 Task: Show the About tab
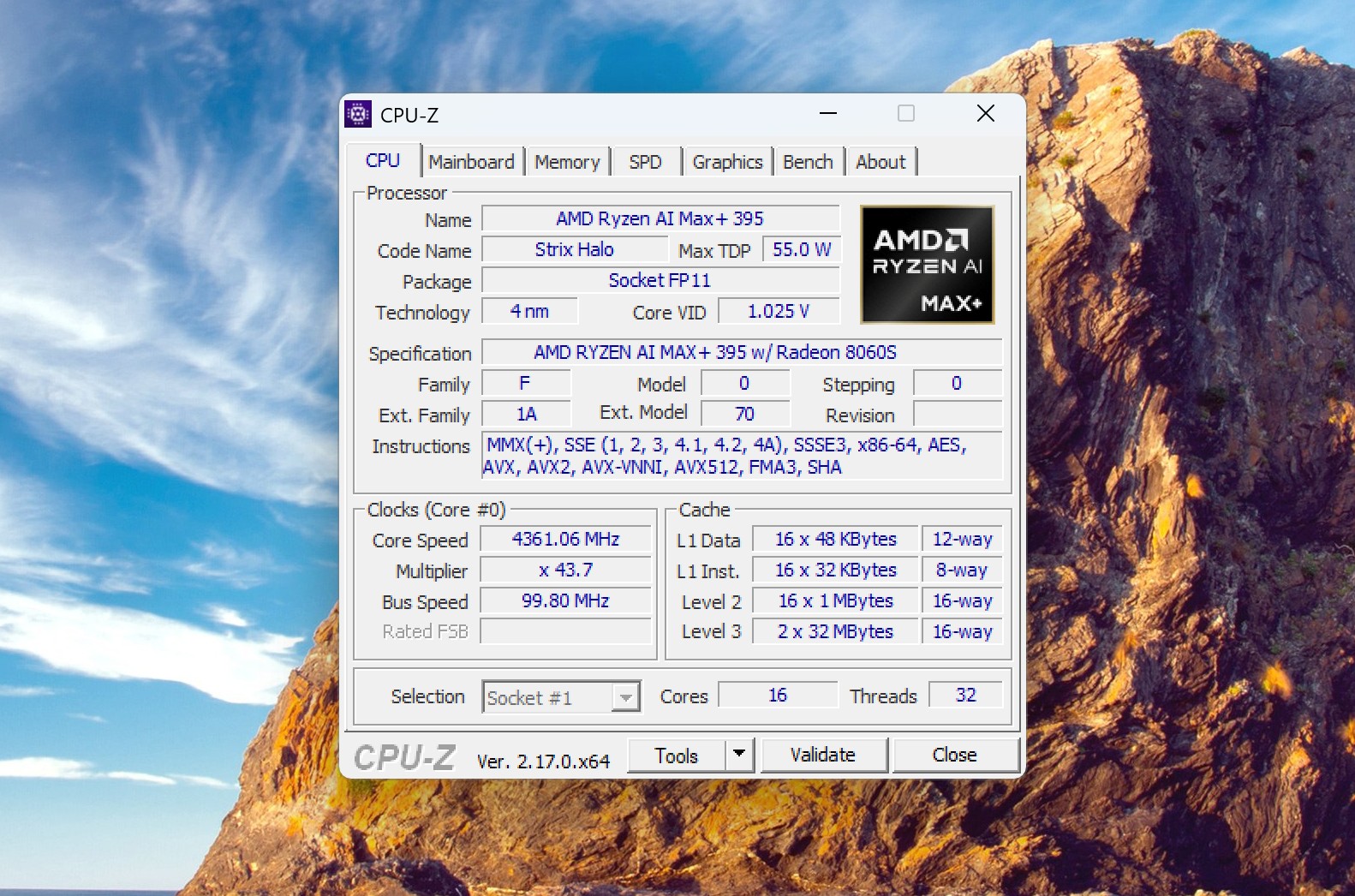pos(880,162)
